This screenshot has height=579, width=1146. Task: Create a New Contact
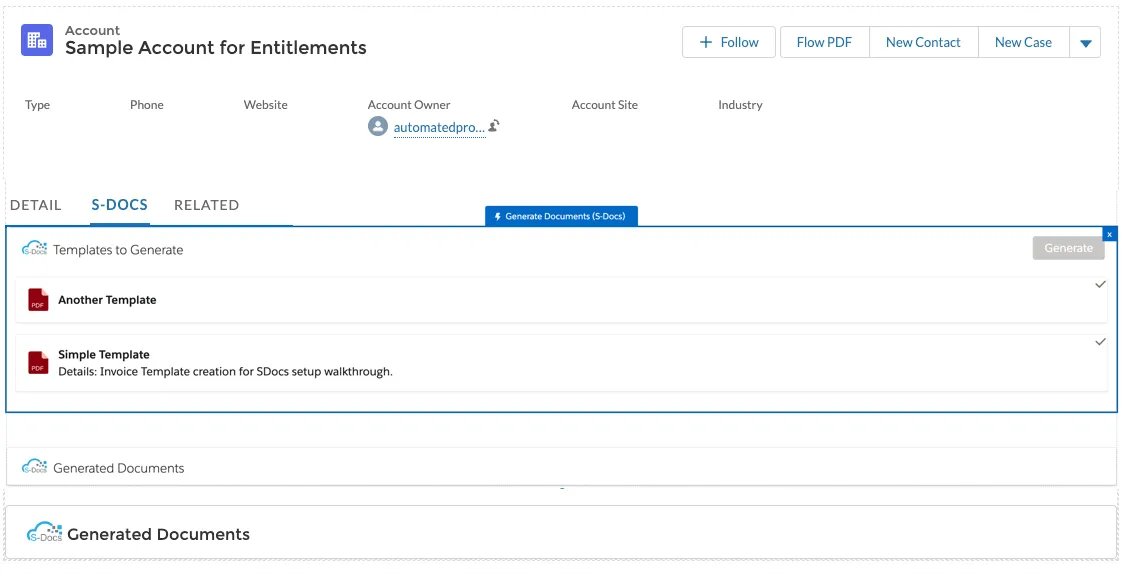[923, 42]
